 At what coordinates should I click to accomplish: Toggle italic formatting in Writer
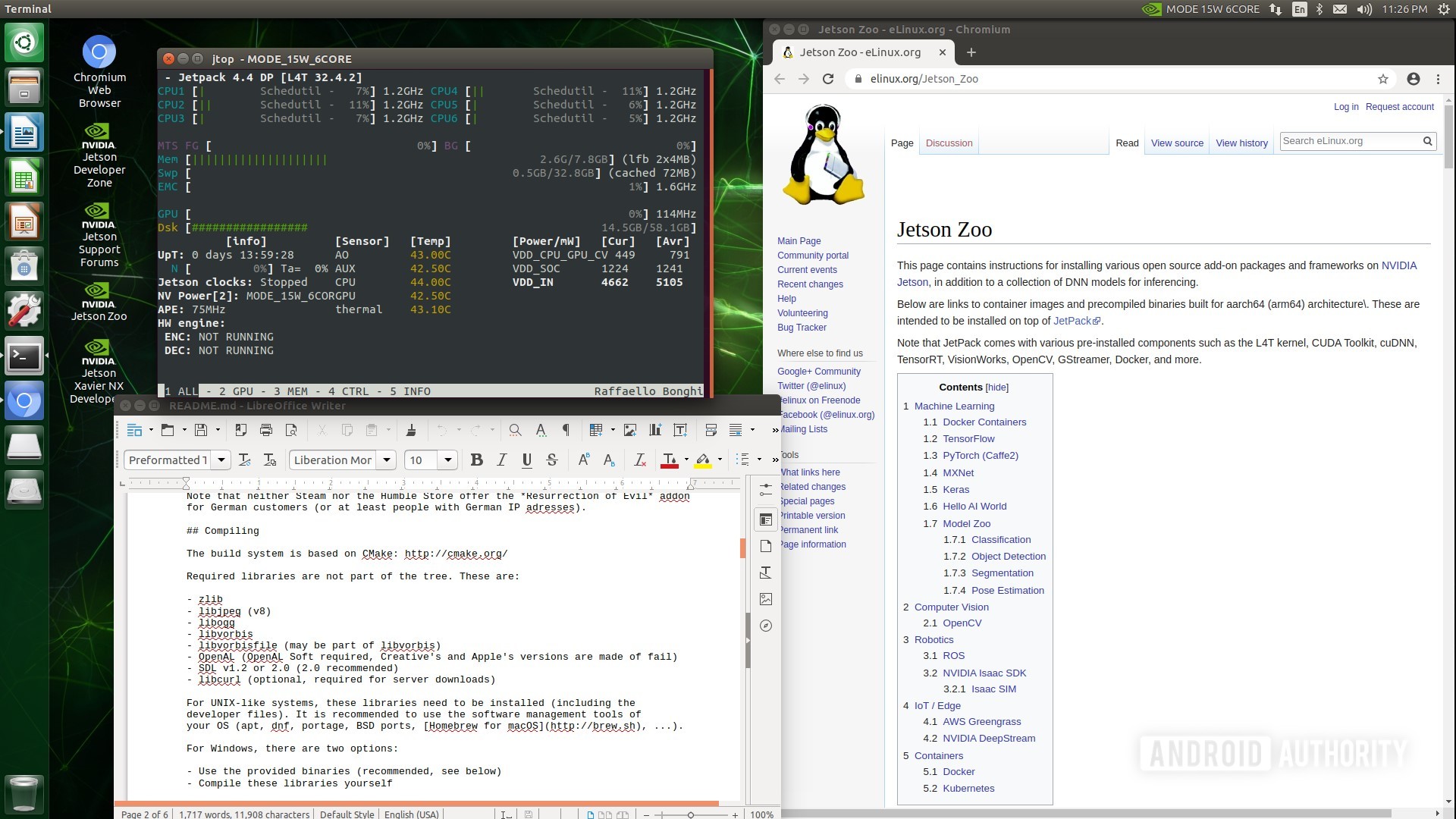[x=501, y=460]
